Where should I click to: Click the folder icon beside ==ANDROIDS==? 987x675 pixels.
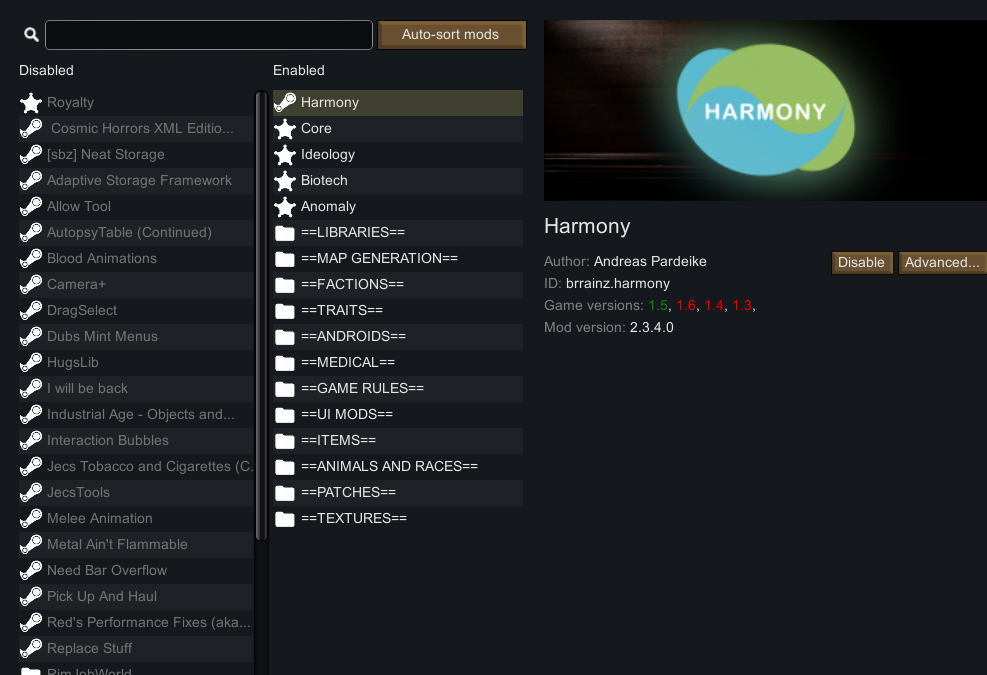pos(285,337)
